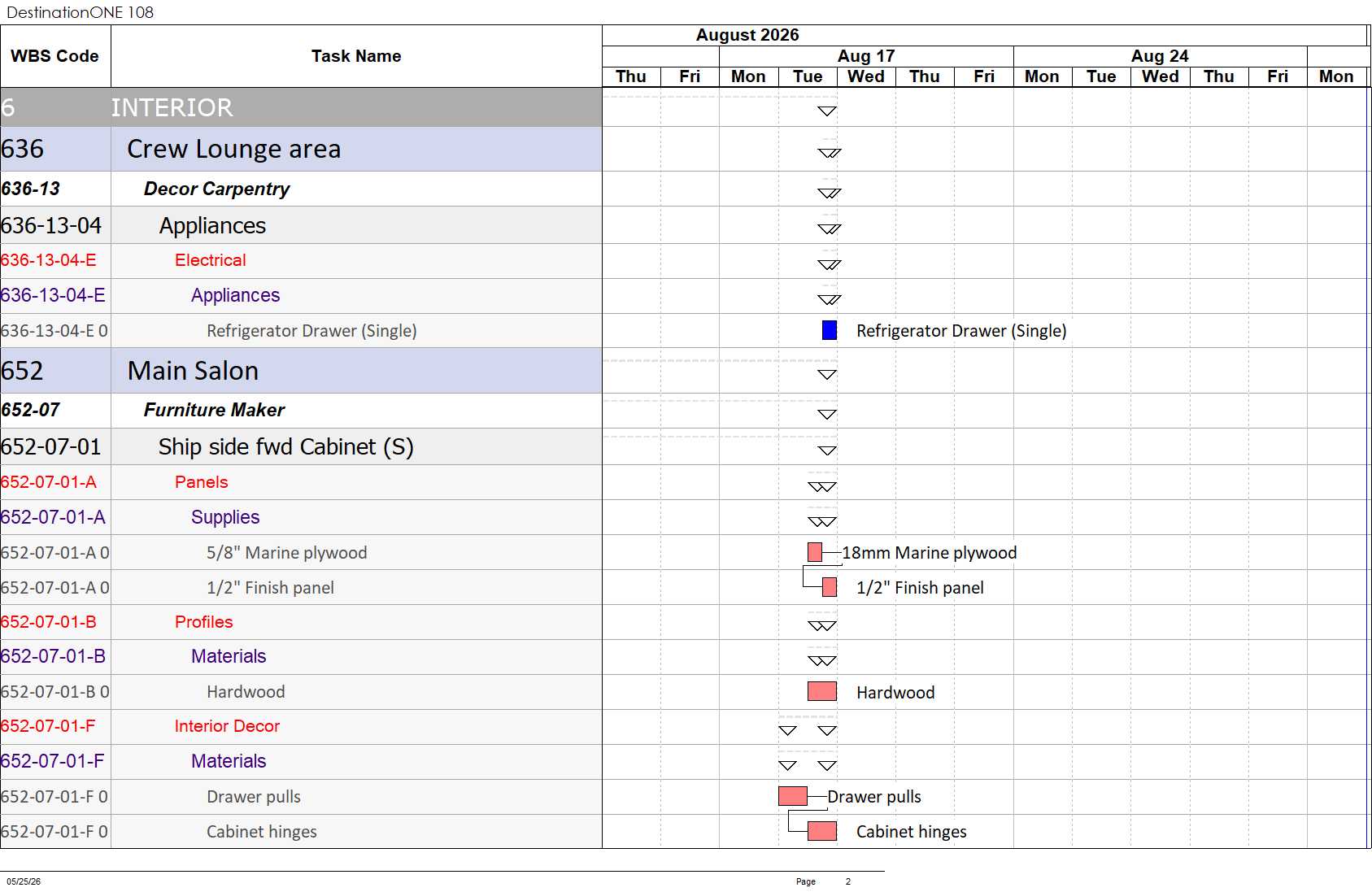
Task: Click the 5/8" Marine plywood task bar
Action: [x=815, y=552]
